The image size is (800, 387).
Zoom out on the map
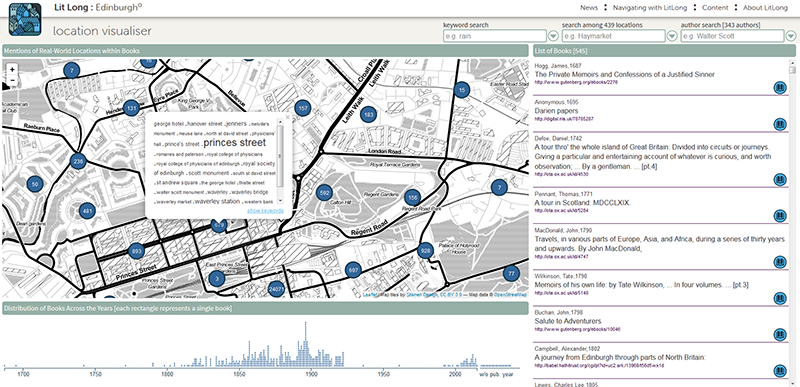click(x=12, y=81)
